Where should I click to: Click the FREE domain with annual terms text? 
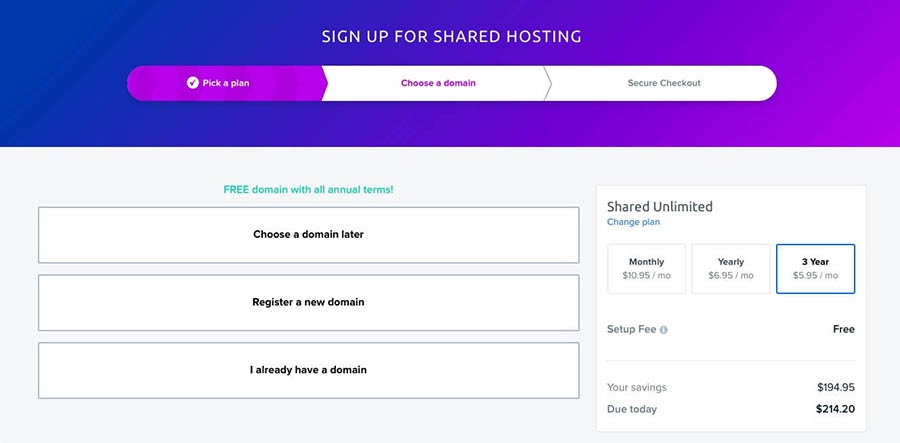[309, 189]
